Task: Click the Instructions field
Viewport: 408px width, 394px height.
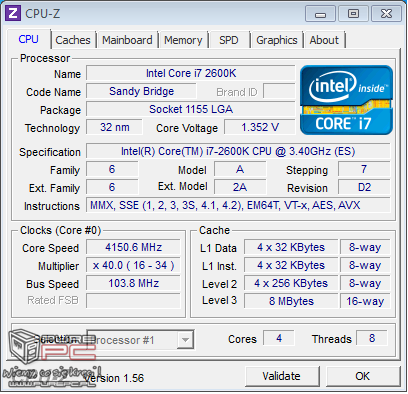Action: tap(238, 205)
